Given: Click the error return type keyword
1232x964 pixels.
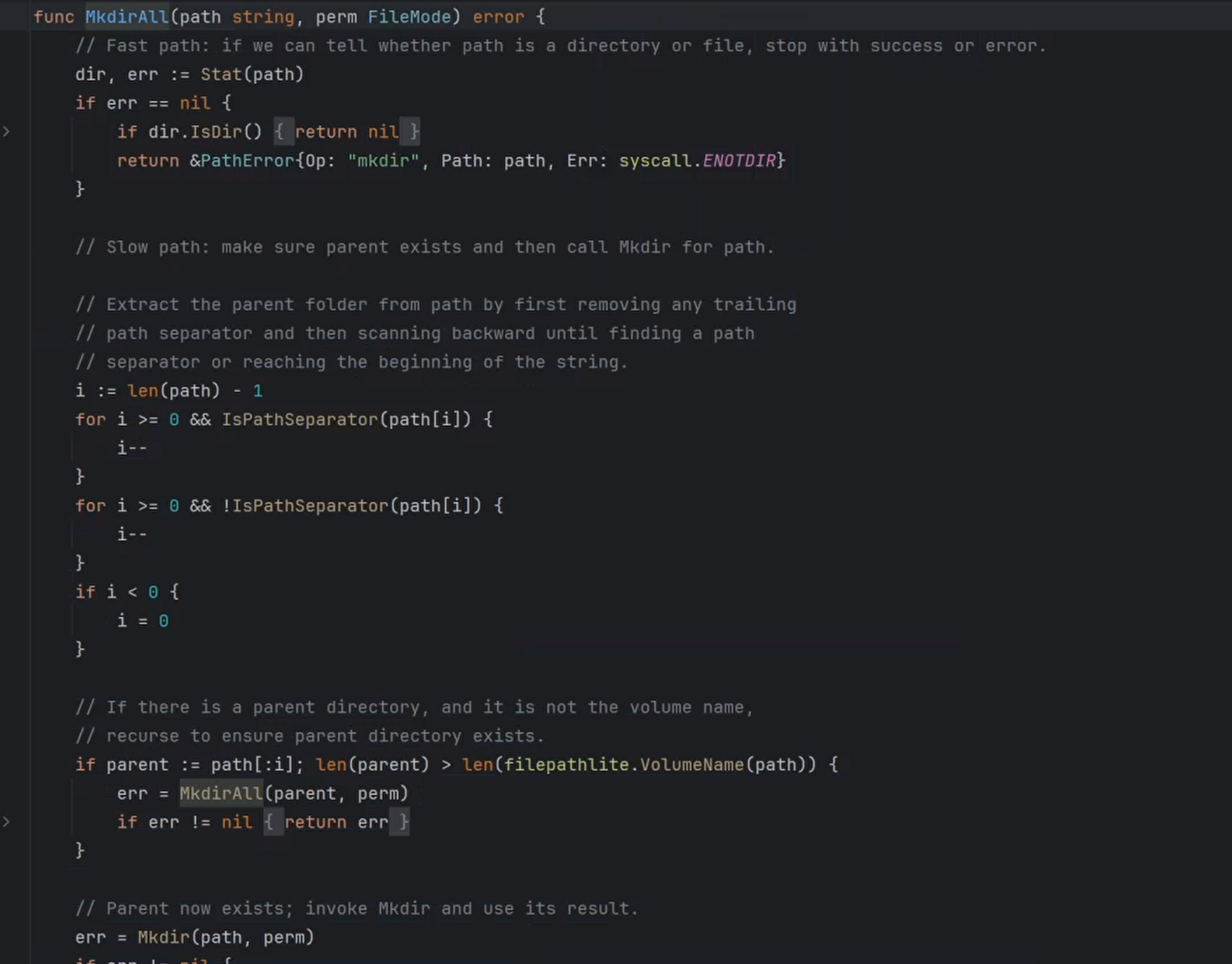Looking at the screenshot, I should [x=498, y=17].
